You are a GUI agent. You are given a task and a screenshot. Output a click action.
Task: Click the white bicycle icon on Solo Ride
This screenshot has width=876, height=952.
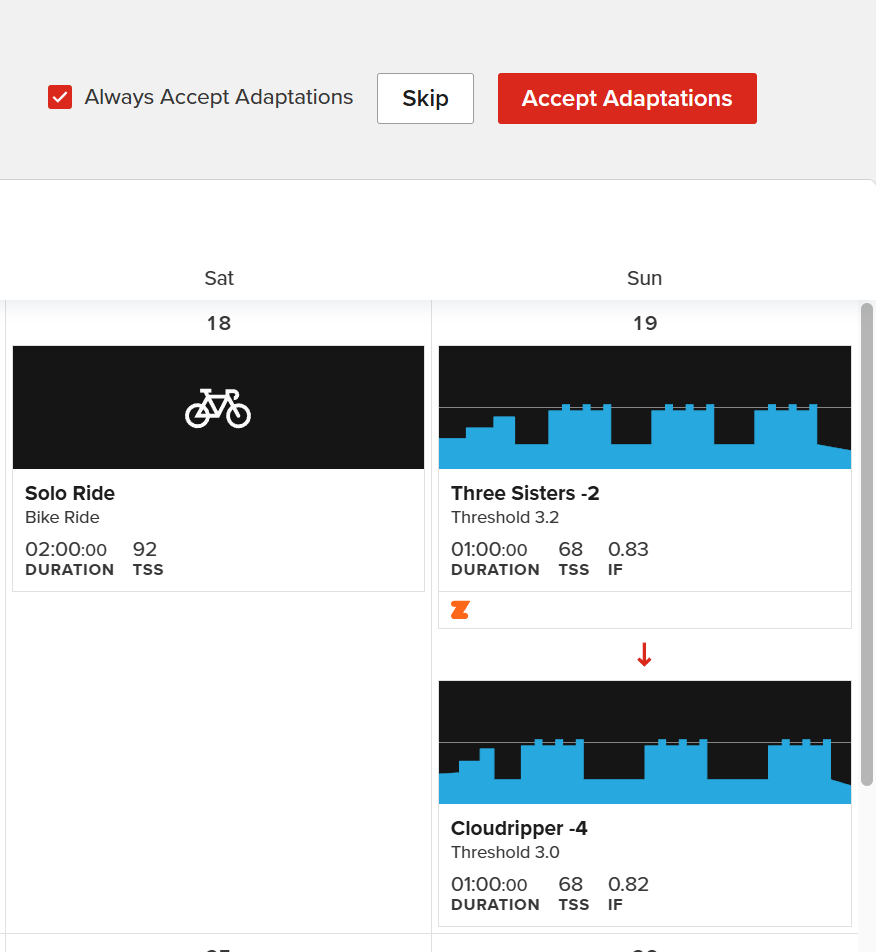pos(218,408)
